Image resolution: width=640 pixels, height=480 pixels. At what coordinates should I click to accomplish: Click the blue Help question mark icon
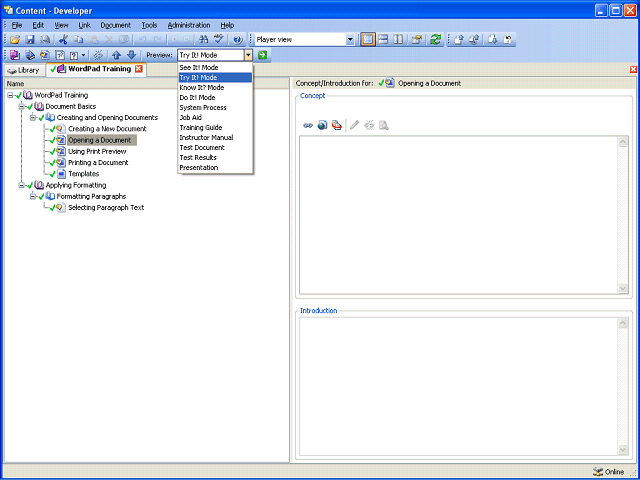[238, 40]
